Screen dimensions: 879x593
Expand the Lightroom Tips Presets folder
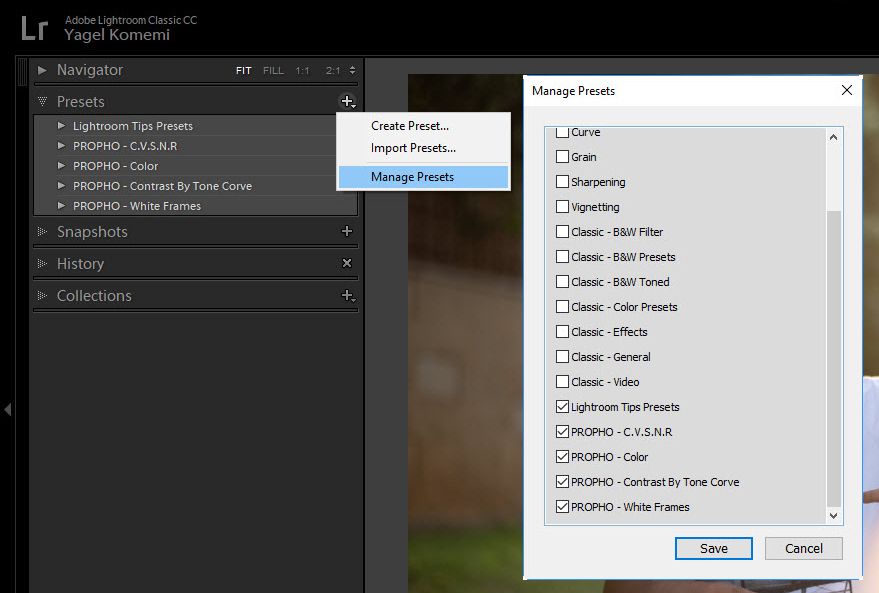(x=61, y=126)
